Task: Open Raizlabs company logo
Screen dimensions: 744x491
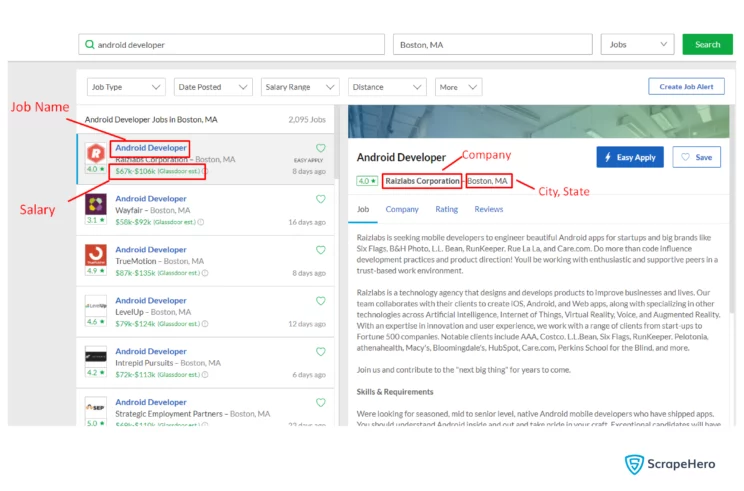Action: coord(96,153)
